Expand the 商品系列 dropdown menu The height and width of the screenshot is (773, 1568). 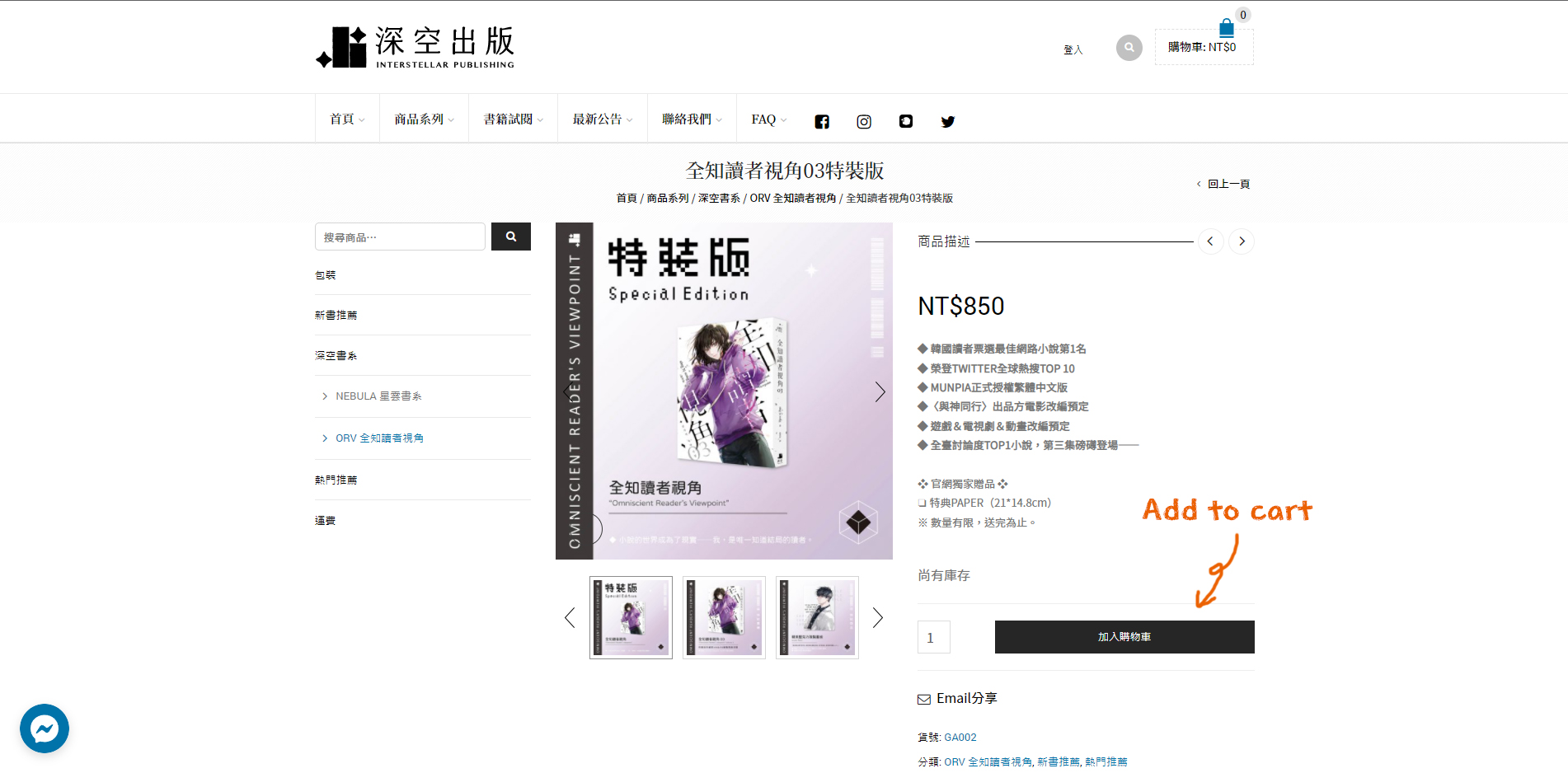[x=424, y=119]
